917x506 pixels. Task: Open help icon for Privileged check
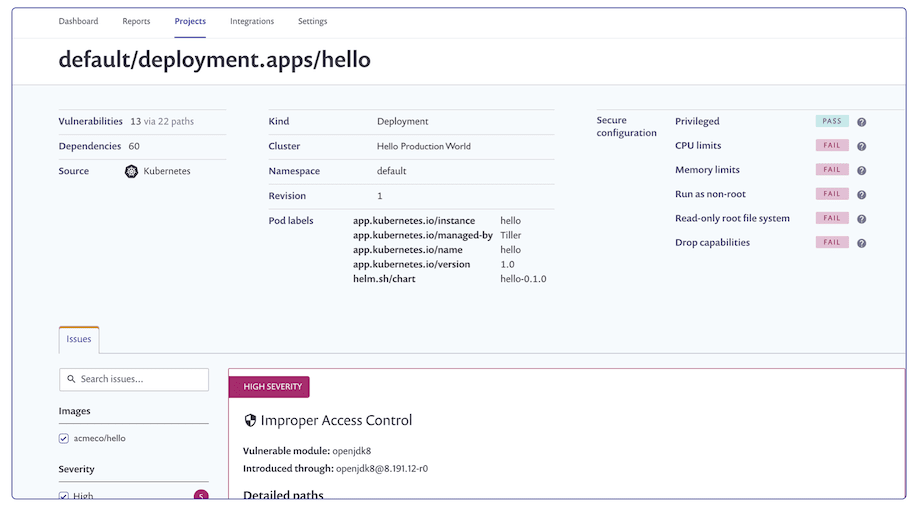(861, 122)
